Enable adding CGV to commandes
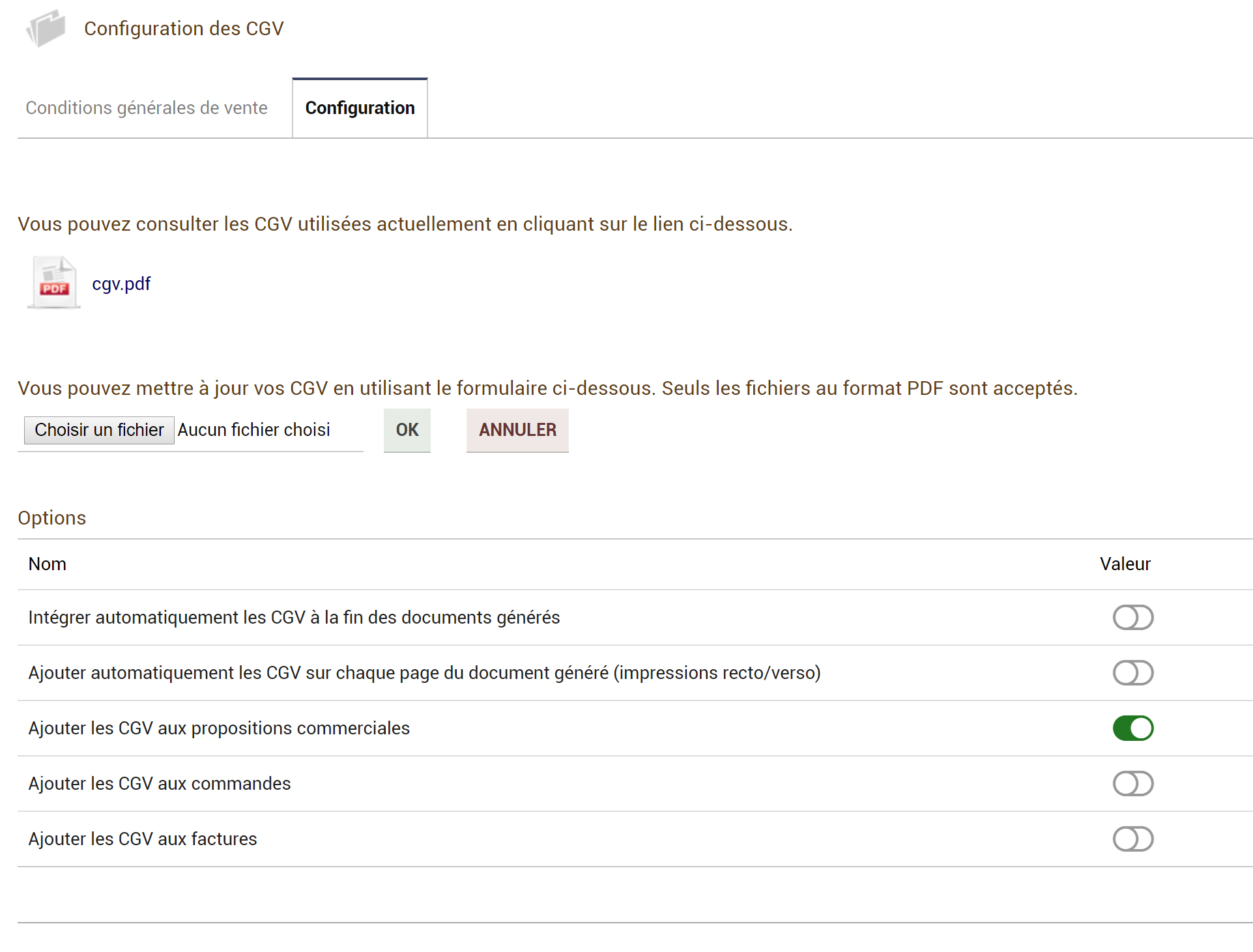The width and height of the screenshot is (1253, 952). coord(1133,783)
